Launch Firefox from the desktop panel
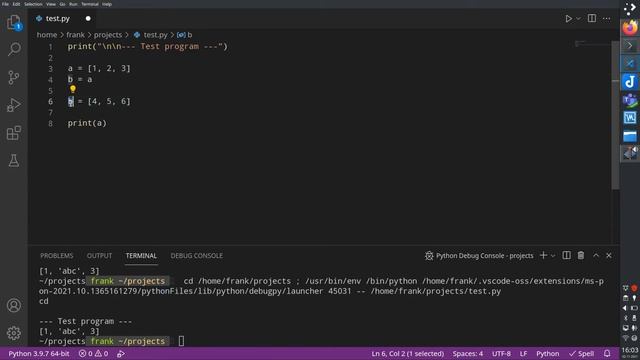The width and height of the screenshot is (640, 360). (x=630, y=28)
